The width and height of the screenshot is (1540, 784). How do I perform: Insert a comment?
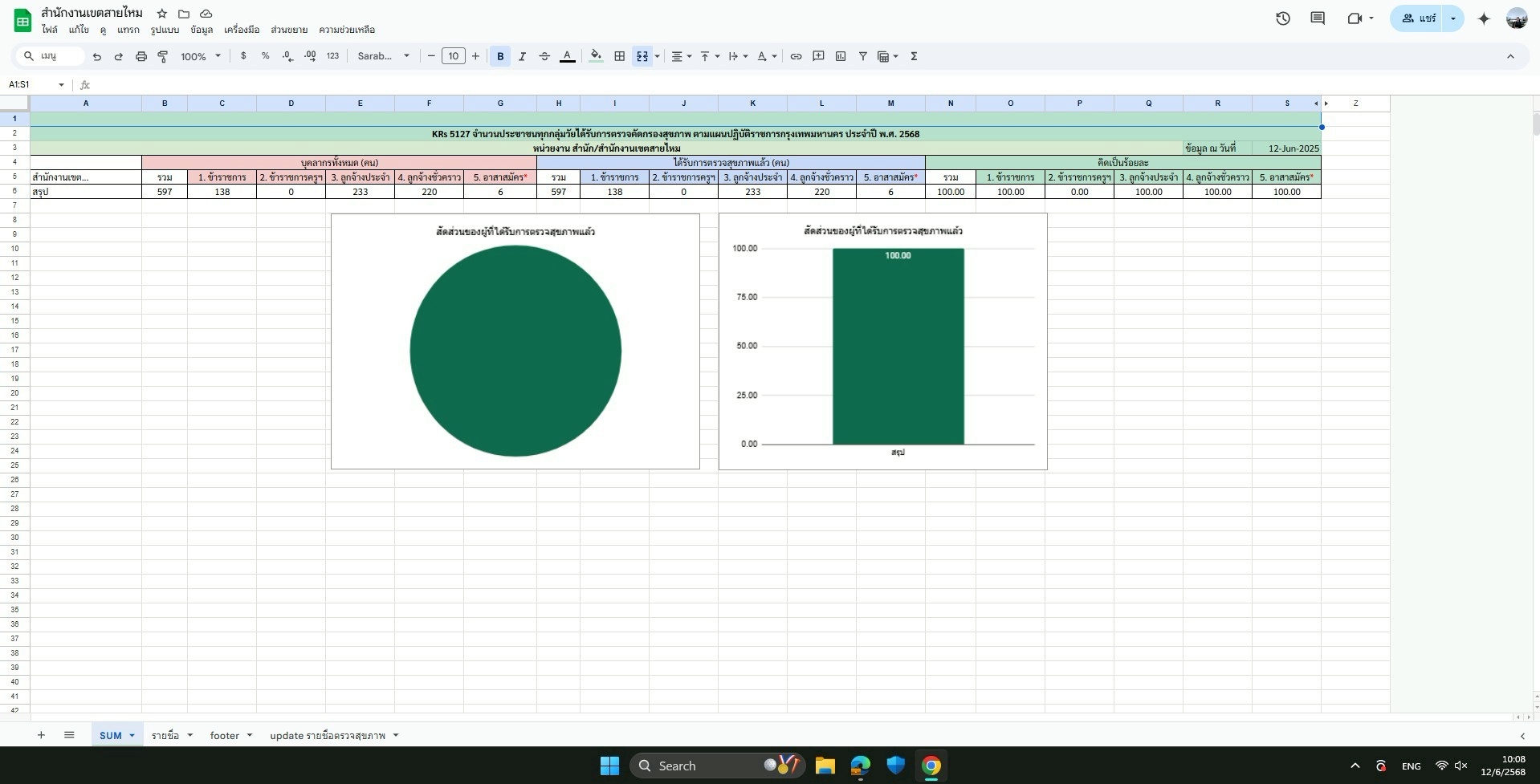(818, 56)
